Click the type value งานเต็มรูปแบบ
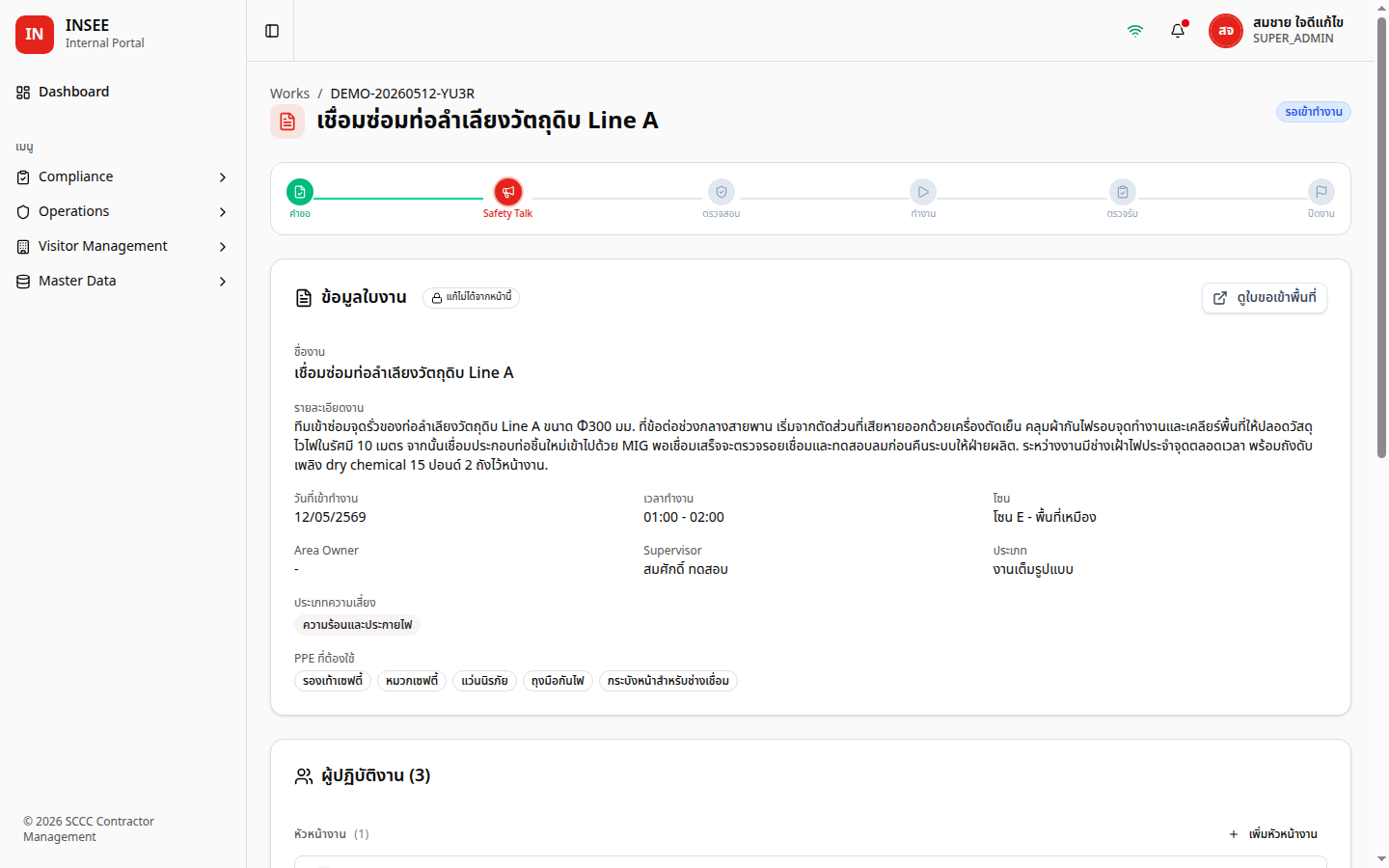The image size is (1389, 868). pyautogui.click(x=1033, y=569)
